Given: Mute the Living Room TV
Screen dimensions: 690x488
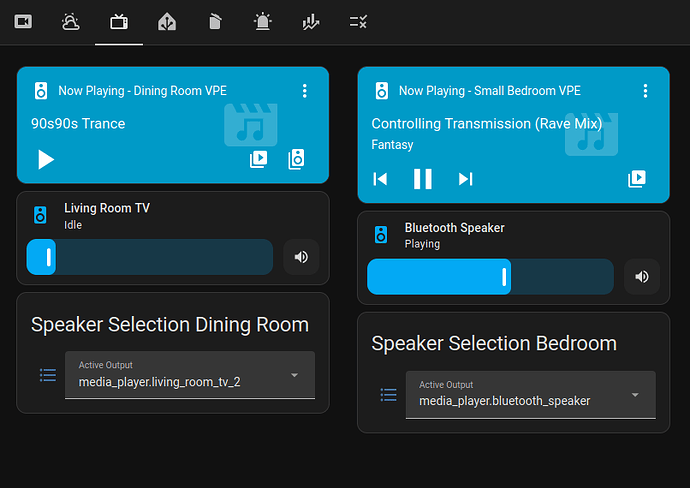Looking at the screenshot, I should click(x=301, y=257).
